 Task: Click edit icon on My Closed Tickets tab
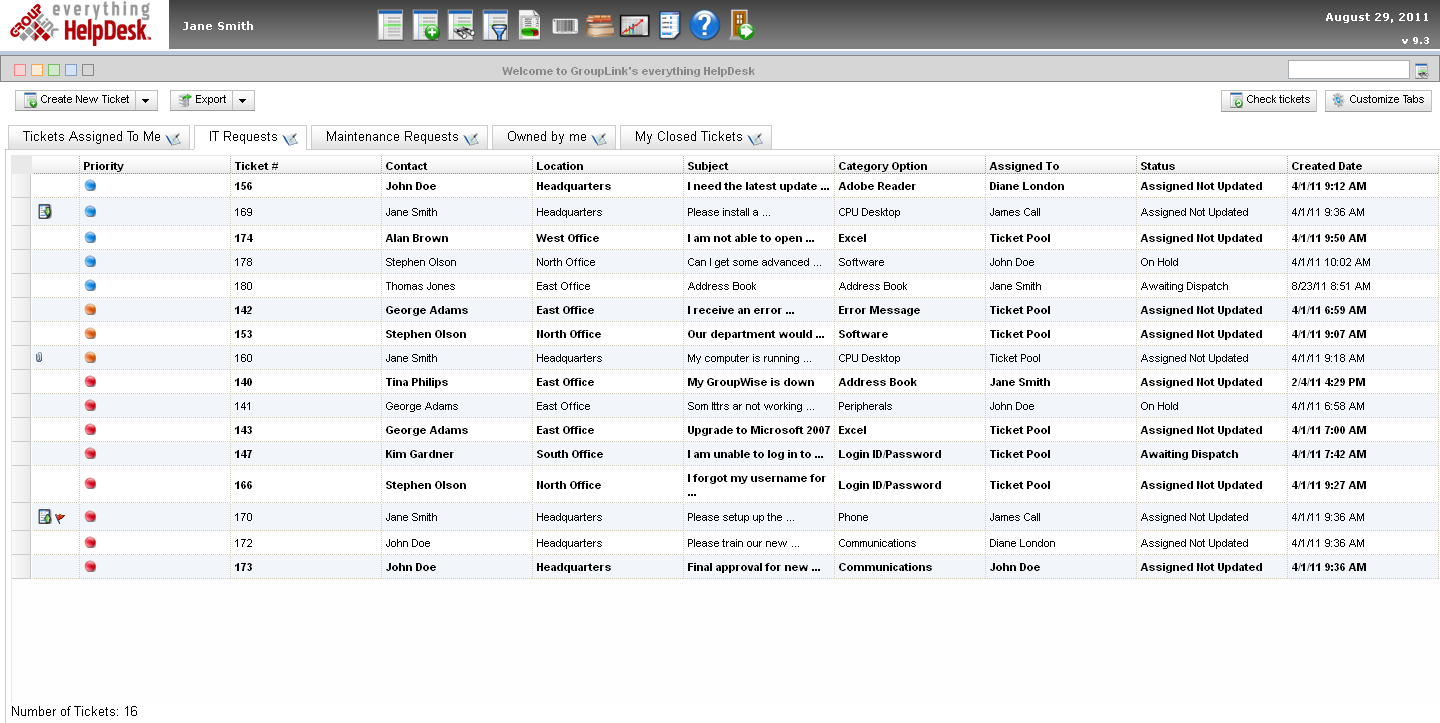[x=755, y=138]
